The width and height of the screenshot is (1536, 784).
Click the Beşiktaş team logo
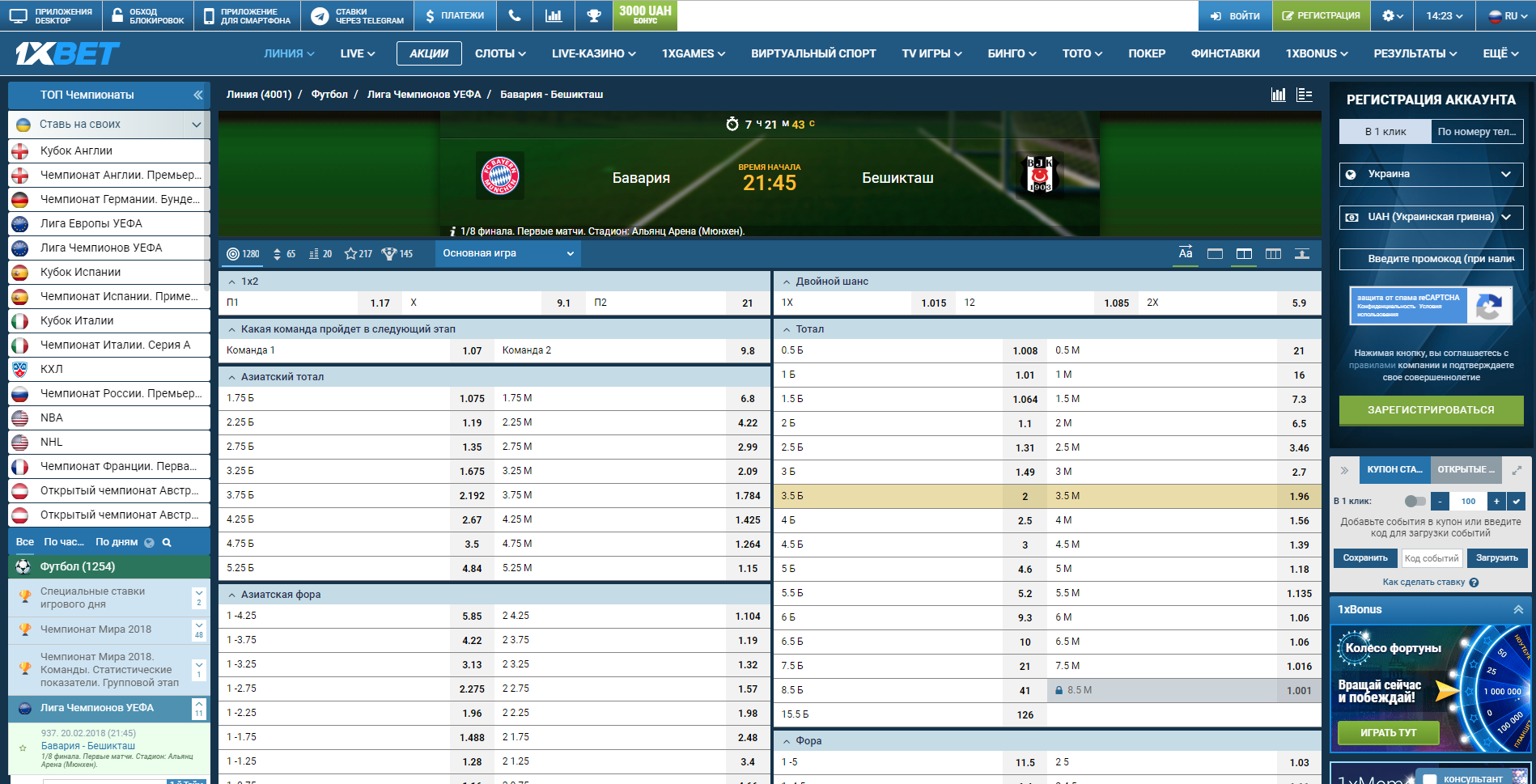pos(1040,175)
